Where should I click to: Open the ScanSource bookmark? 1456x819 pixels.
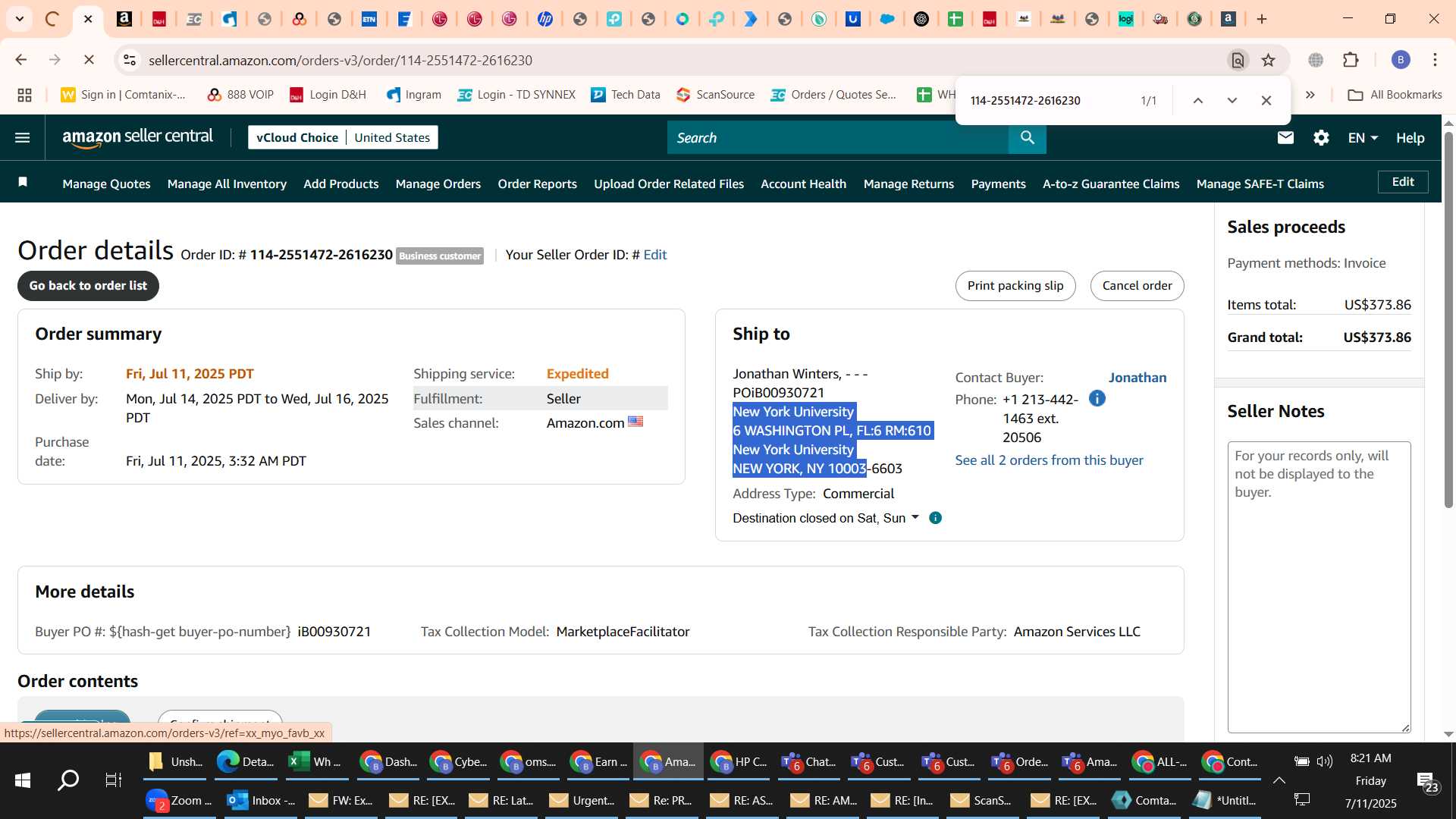[715, 95]
